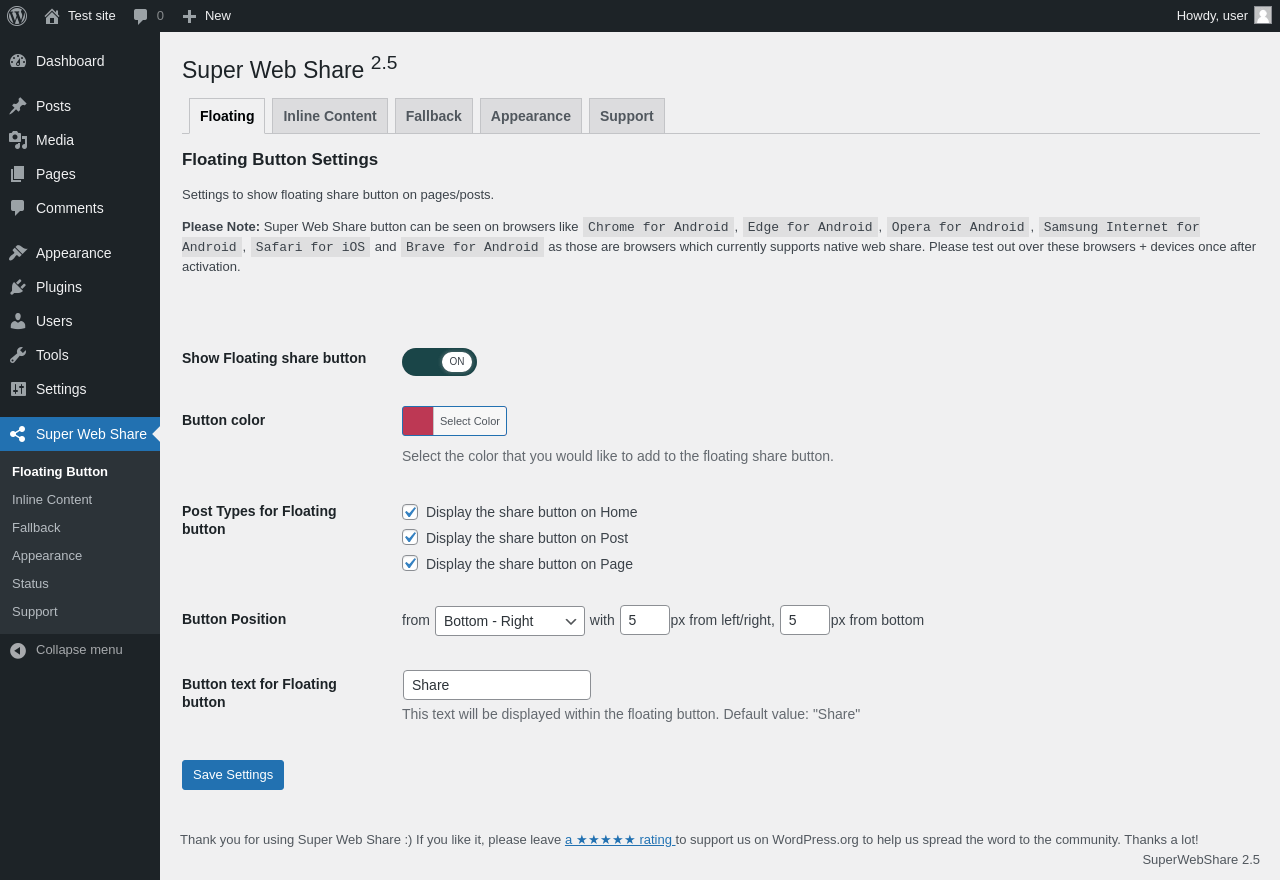This screenshot has width=1280, height=880.
Task: Click Howdy, user account link
Action: click(1212, 16)
